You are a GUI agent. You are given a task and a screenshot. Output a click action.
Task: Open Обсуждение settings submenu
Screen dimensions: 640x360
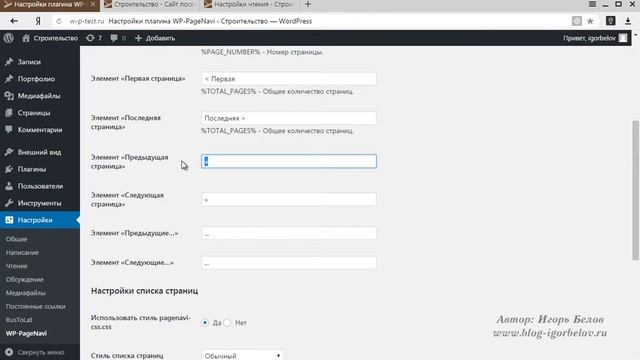(x=25, y=279)
